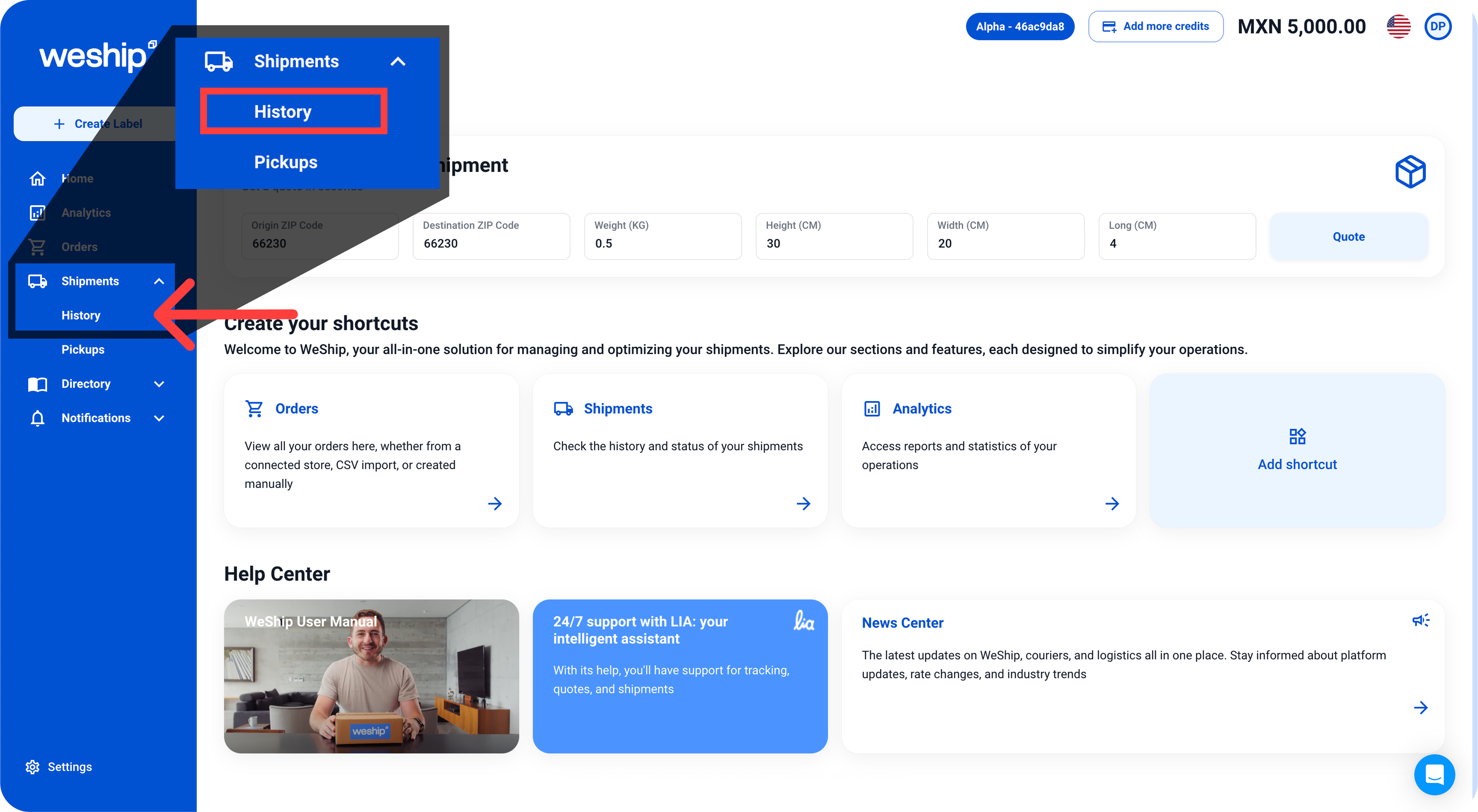Viewport: 1478px width, 812px height.
Task: Click the Orders shortcut title
Action: tap(297, 409)
